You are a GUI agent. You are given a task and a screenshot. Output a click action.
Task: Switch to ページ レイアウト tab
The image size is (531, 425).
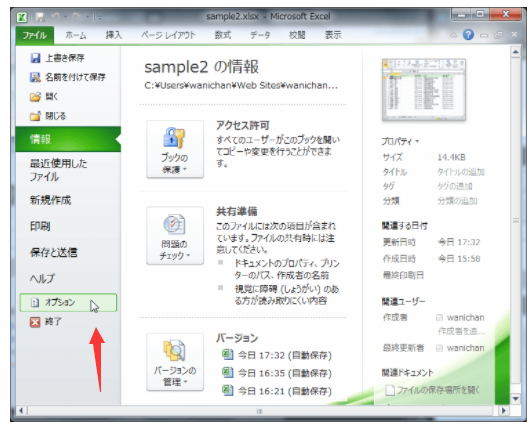coord(168,35)
